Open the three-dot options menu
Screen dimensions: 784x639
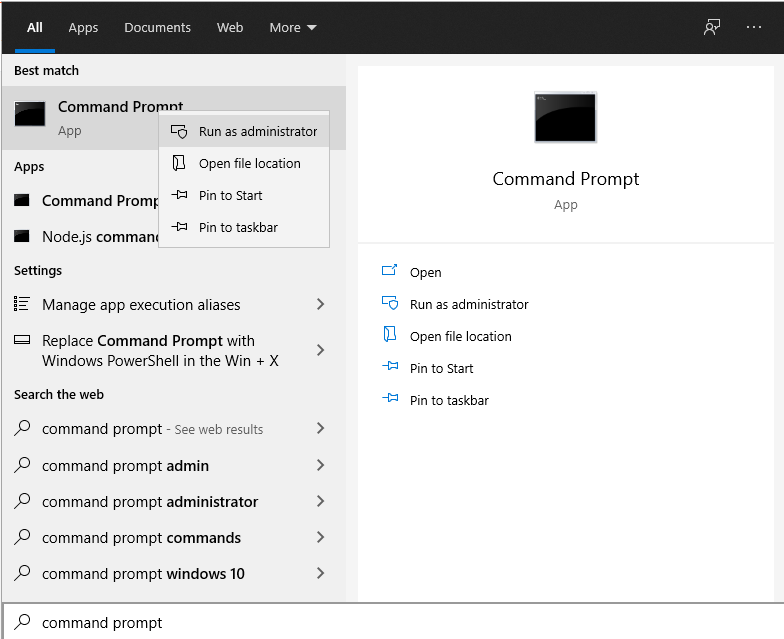754,27
